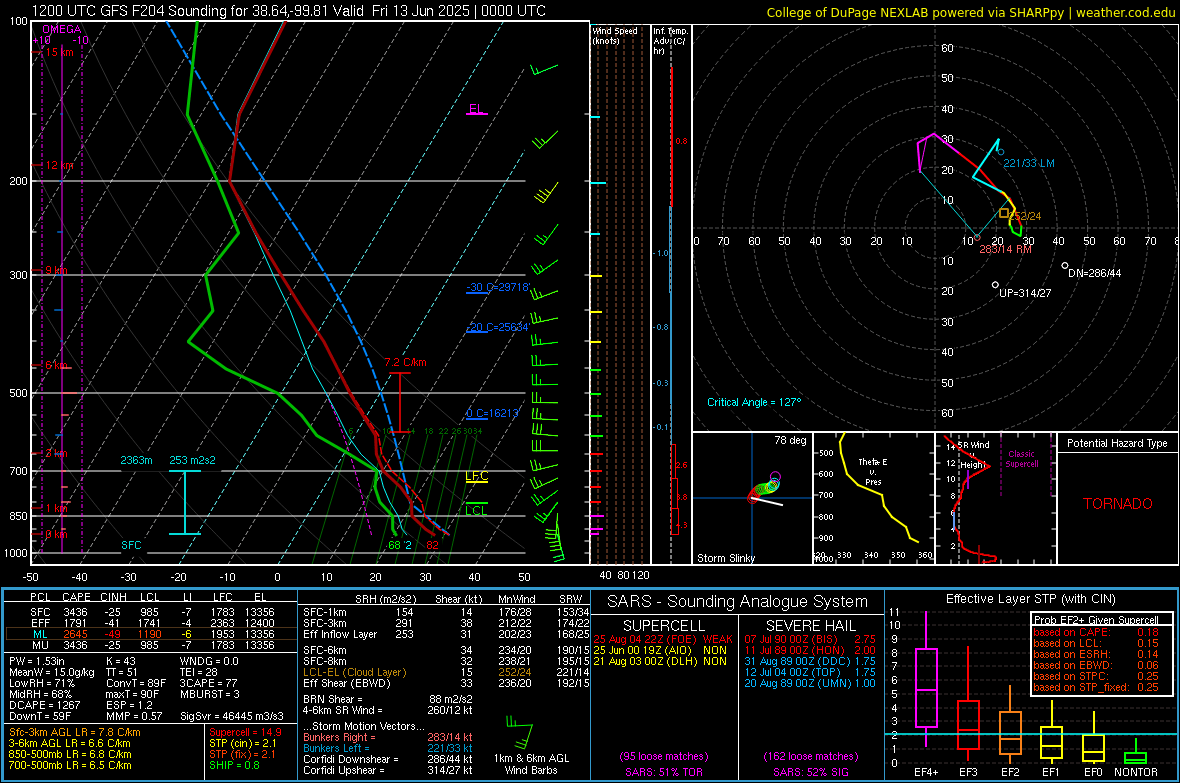
Task: Click the -30 C=29718' height label
Action: pos(498,288)
